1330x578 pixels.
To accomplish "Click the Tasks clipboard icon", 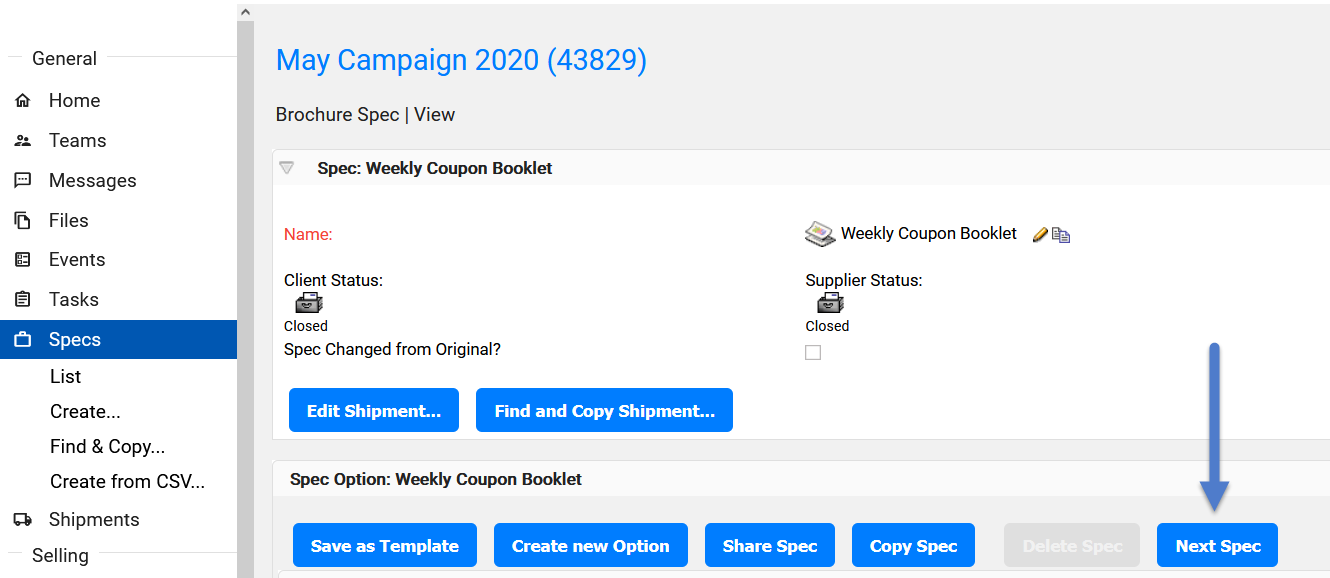I will pos(22,300).
